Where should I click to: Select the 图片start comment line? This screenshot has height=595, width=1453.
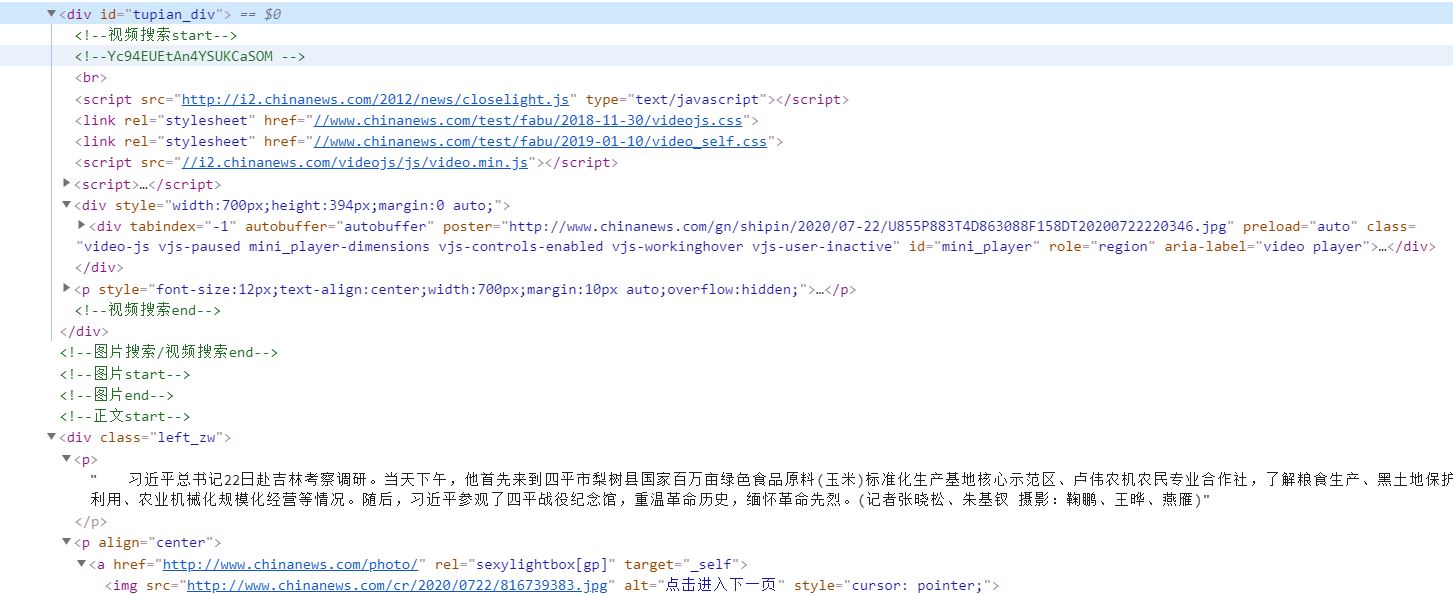125,375
